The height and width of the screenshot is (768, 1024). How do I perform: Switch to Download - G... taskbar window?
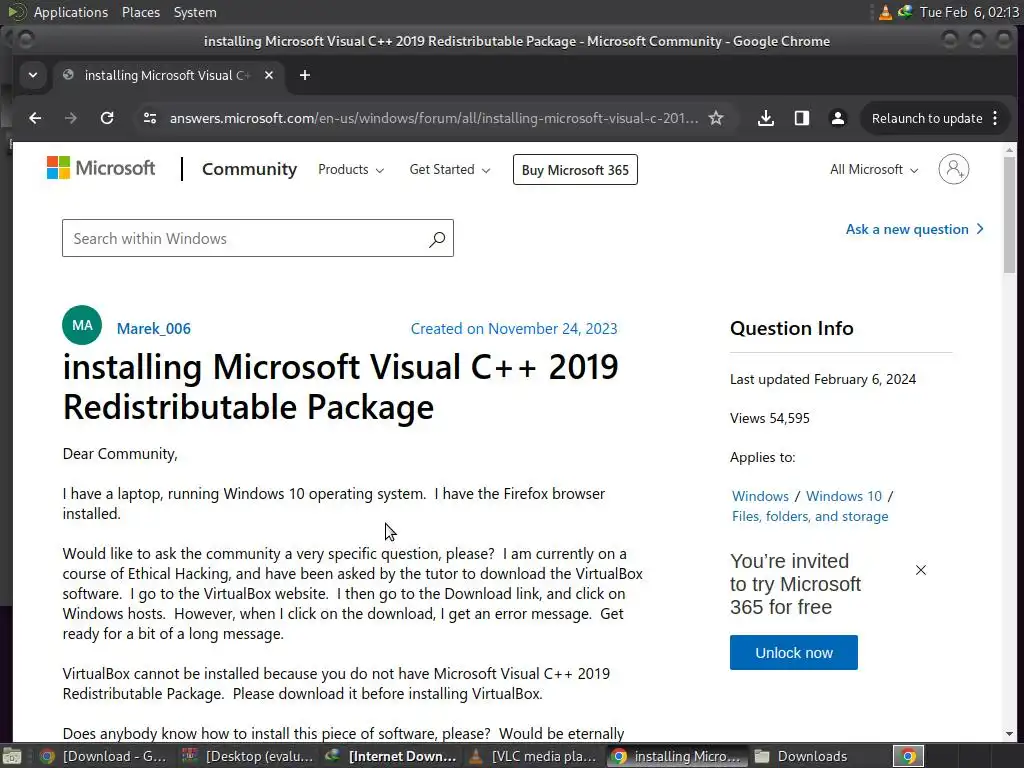[103, 756]
